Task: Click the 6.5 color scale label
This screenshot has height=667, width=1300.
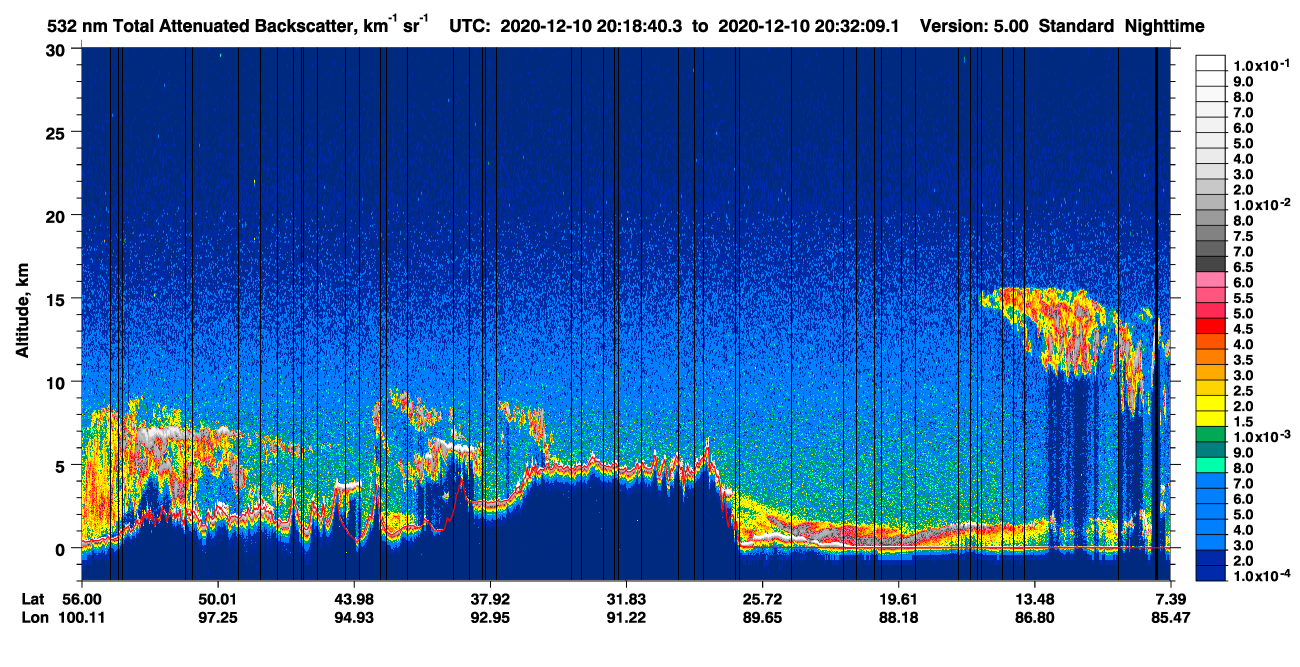Action: [x=1242, y=268]
